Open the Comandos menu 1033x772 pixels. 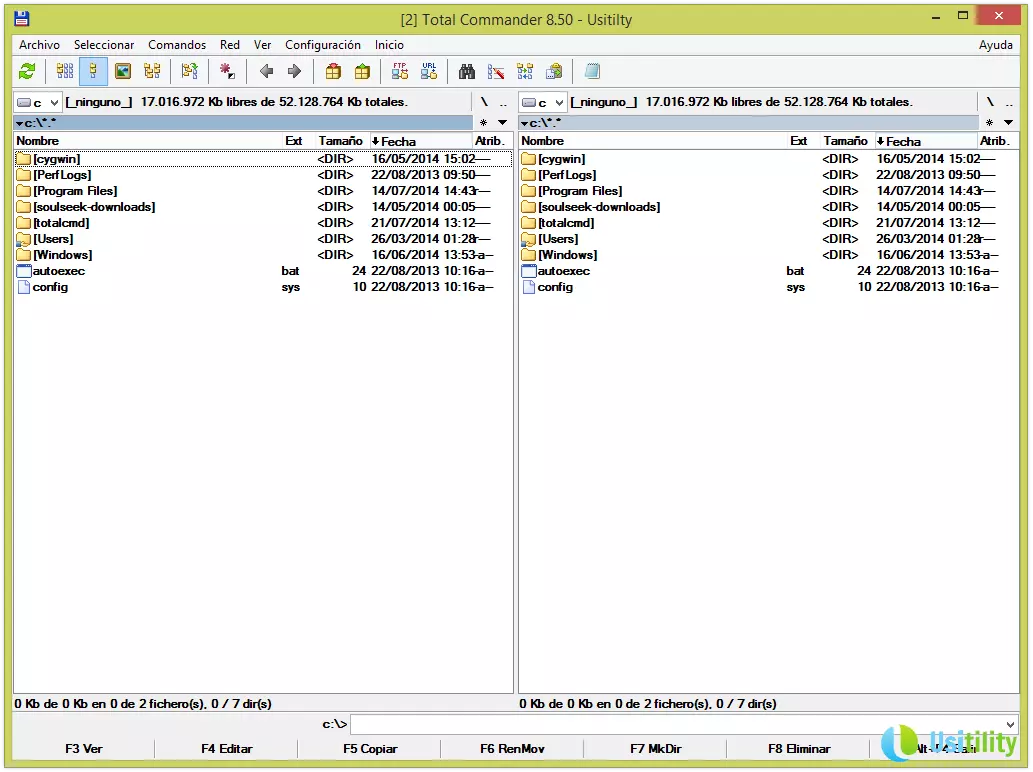[x=177, y=45]
